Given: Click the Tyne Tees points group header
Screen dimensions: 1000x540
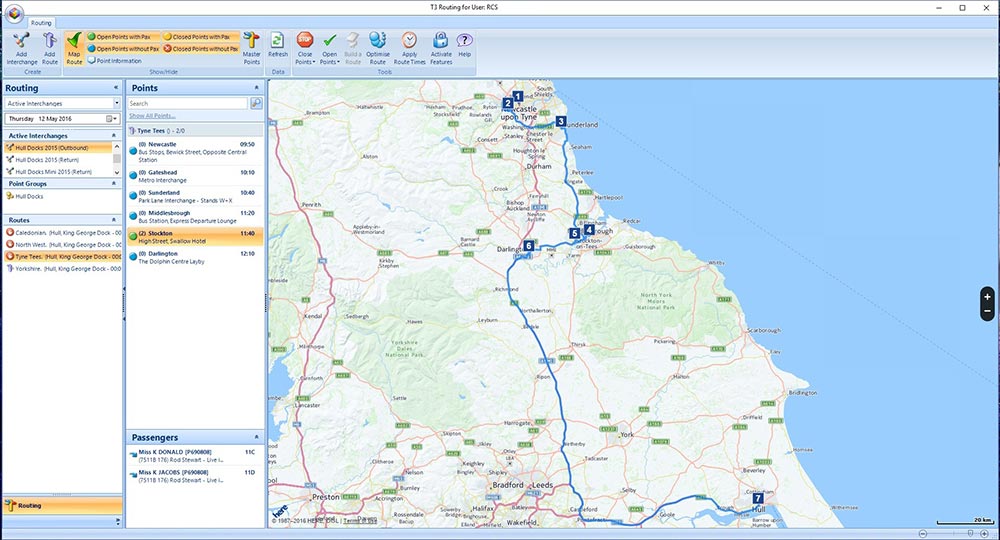Looking at the screenshot, I should [x=195, y=131].
